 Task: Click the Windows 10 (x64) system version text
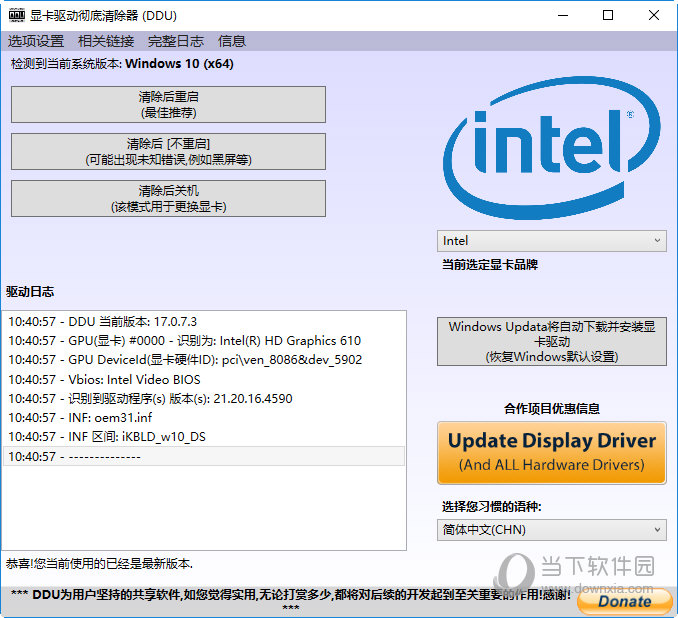coord(179,64)
